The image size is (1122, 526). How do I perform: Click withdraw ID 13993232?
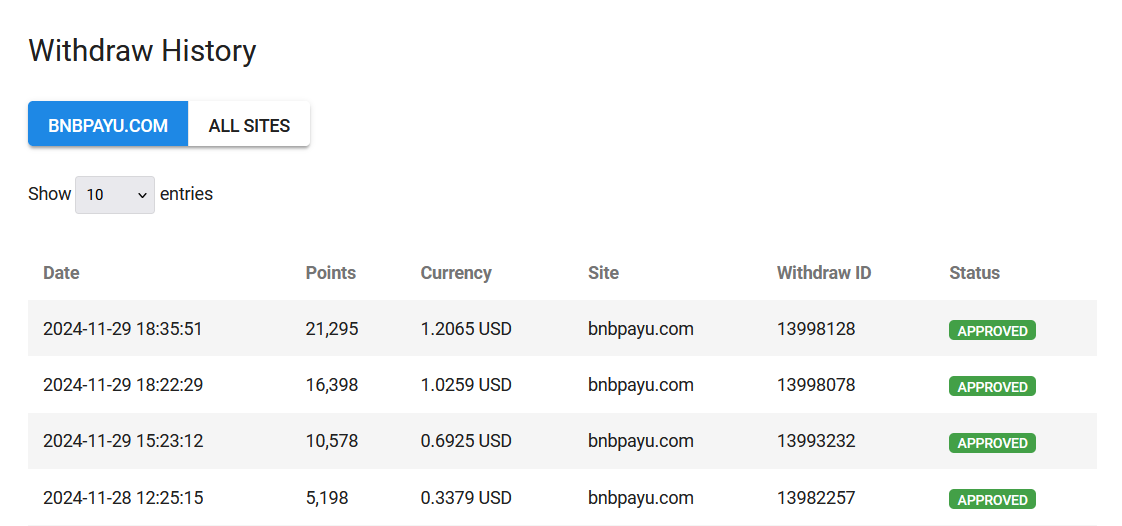(816, 441)
